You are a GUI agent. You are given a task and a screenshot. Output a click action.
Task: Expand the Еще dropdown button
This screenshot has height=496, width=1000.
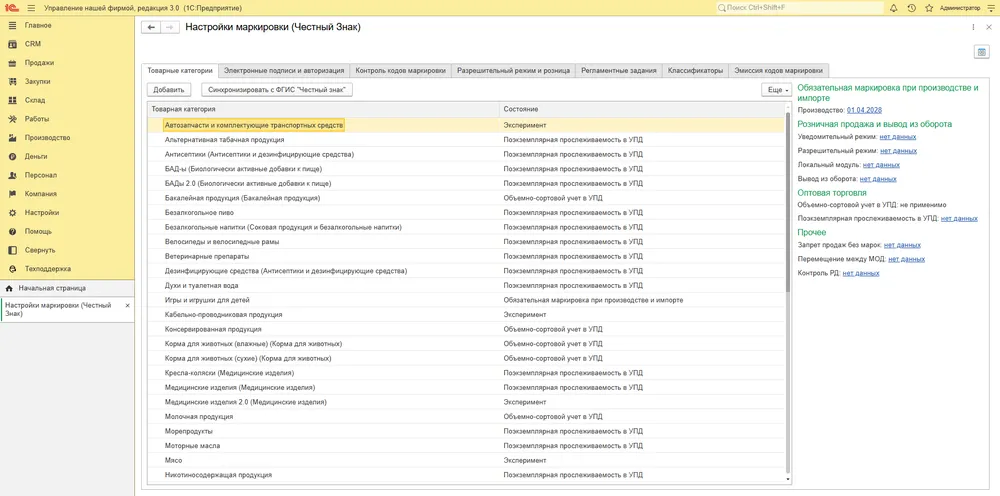coord(777,90)
